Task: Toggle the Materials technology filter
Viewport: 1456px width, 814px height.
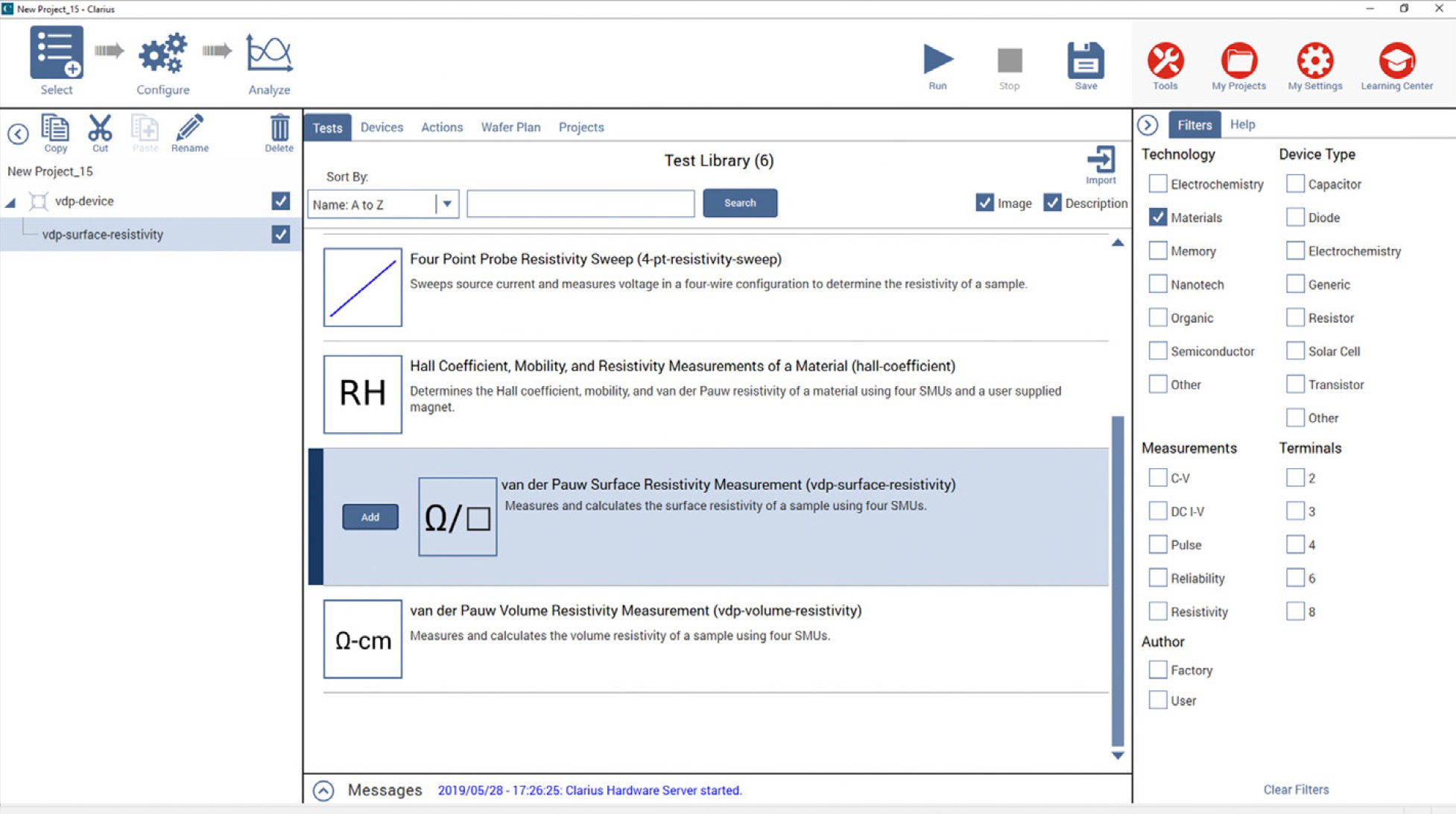Action: pyautogui.click(x=1157, y=217)
